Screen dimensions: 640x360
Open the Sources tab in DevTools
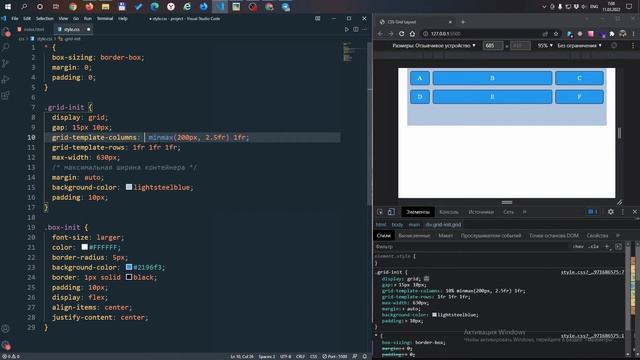click(481, 212)
